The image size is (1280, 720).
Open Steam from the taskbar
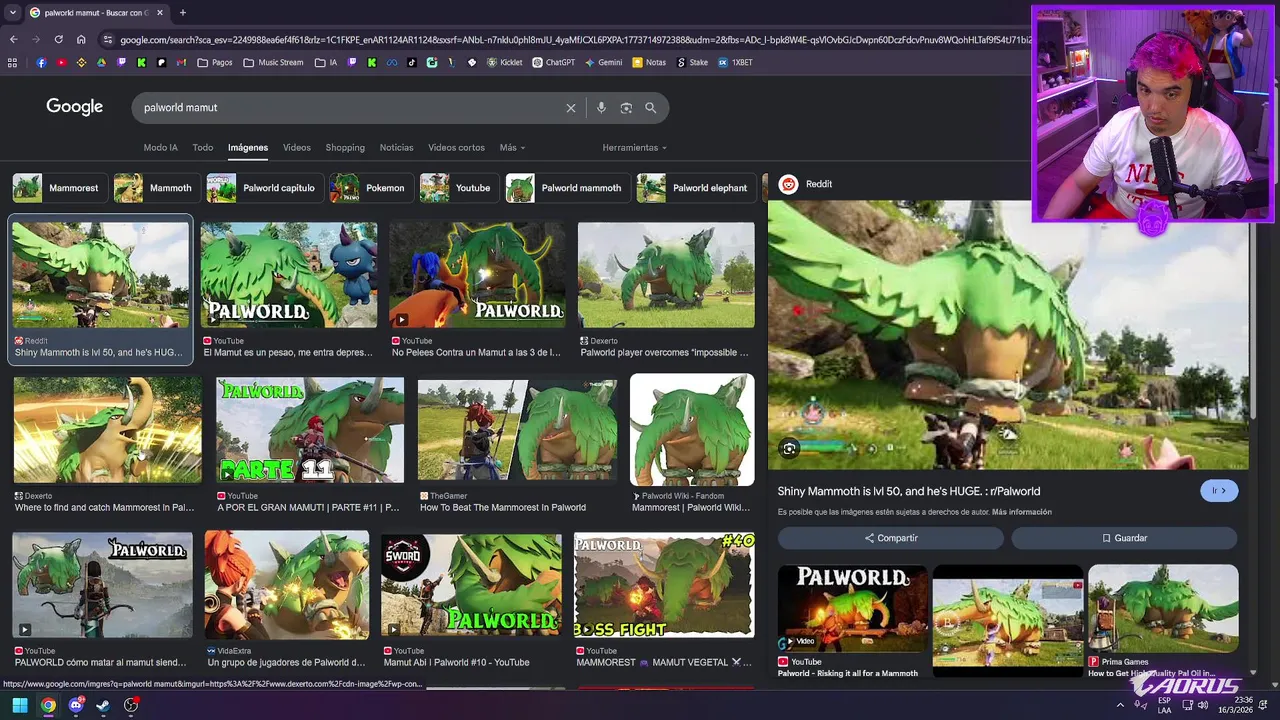tap(103, 705)
